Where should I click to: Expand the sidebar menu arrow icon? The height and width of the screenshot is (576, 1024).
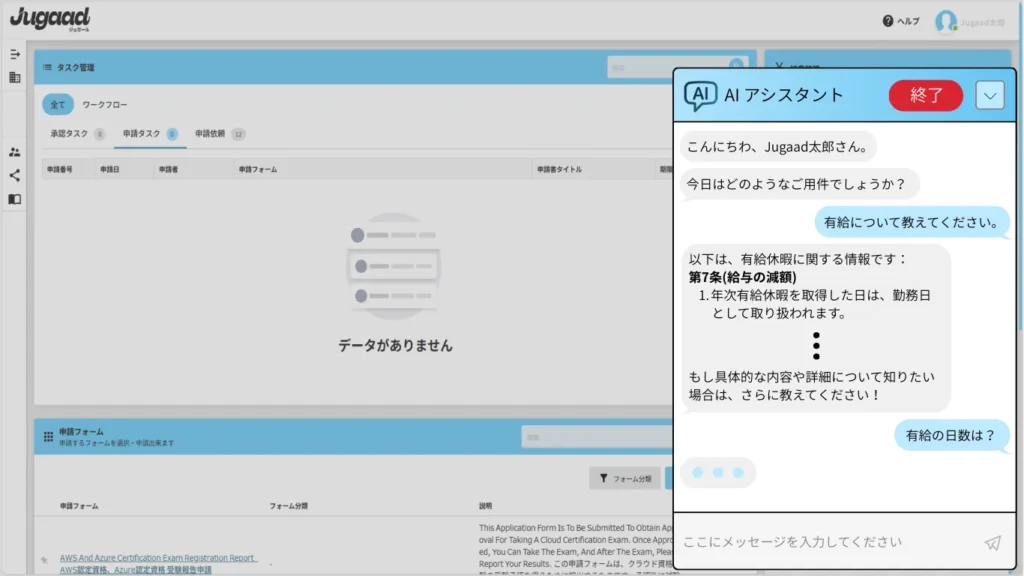point(15,54)
